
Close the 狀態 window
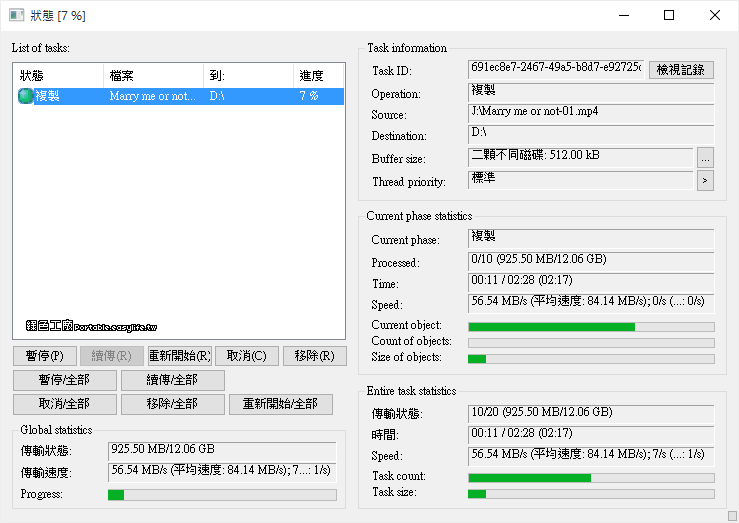(x=714, y=15)
